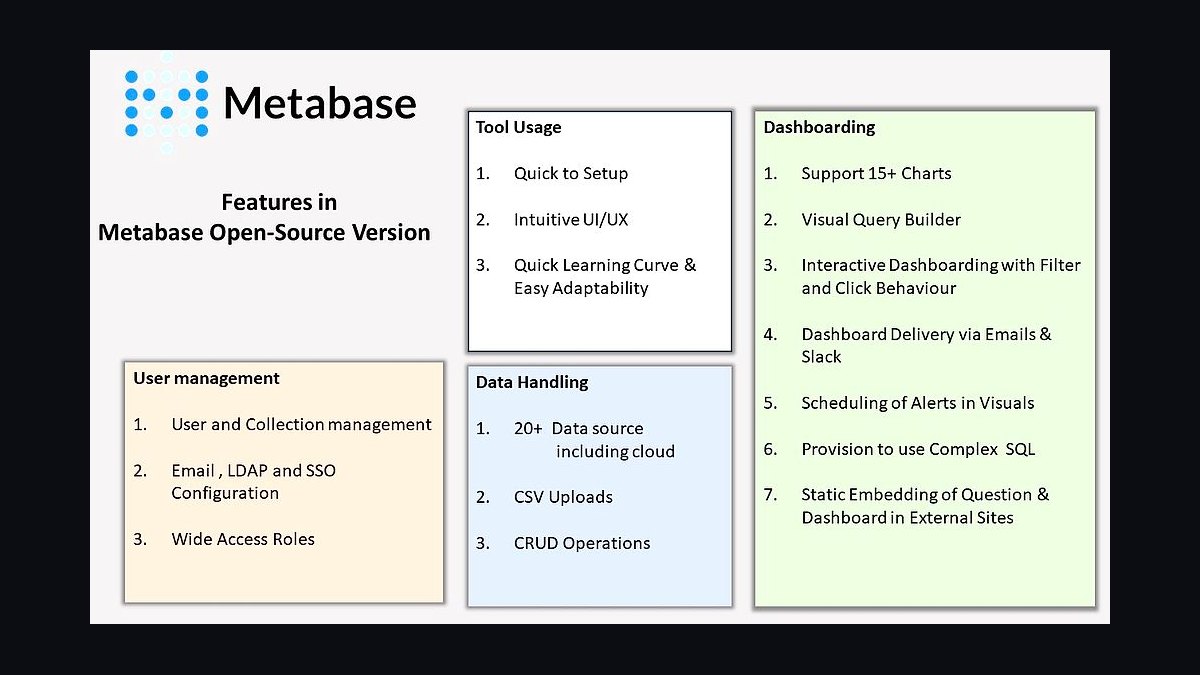Click 'Dashboard Delivery via Emails &' line
The height and width of the screenshot is (675, 1200).
tap(927, 334)
